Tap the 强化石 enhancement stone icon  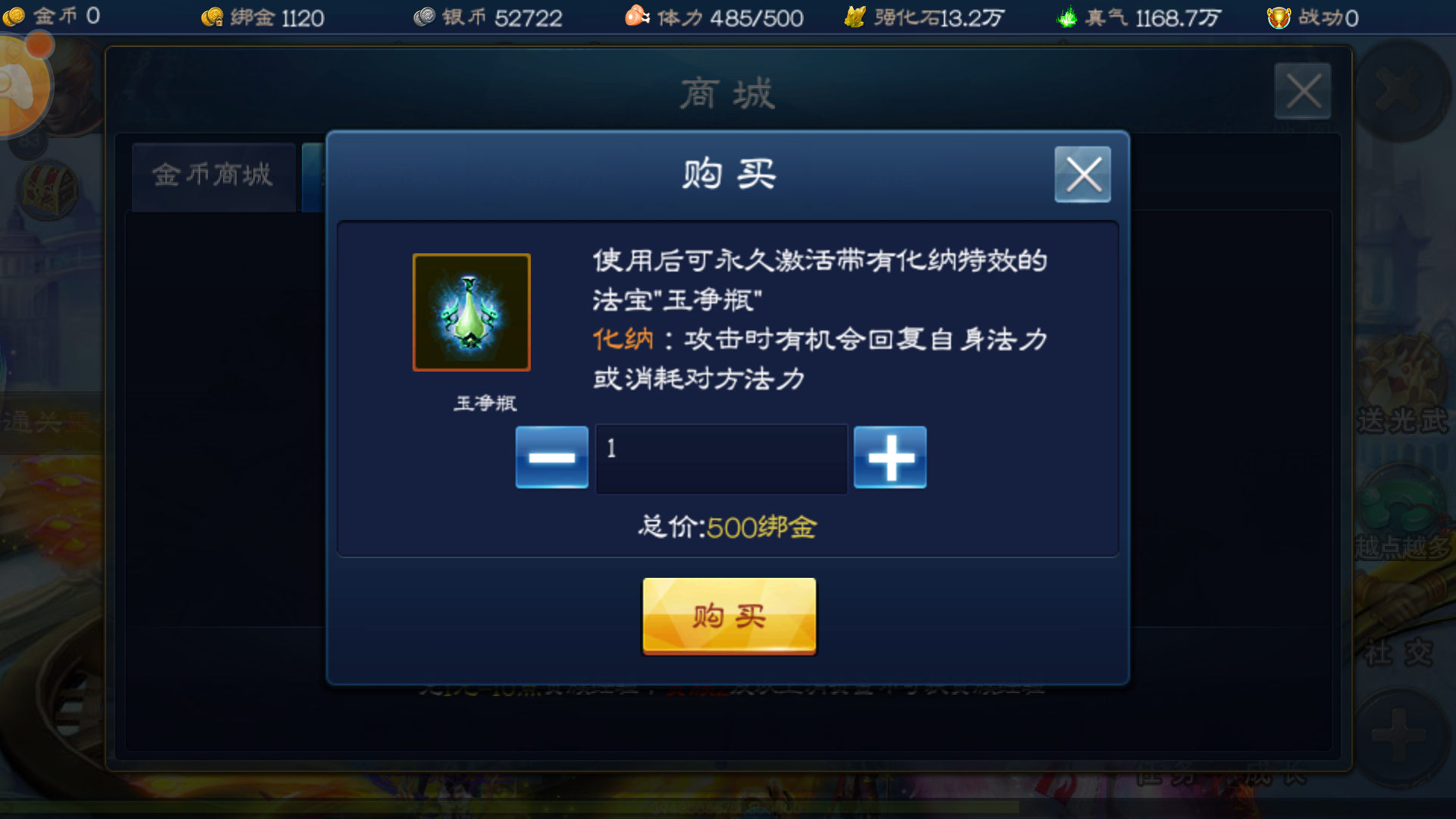coord(855,16)
